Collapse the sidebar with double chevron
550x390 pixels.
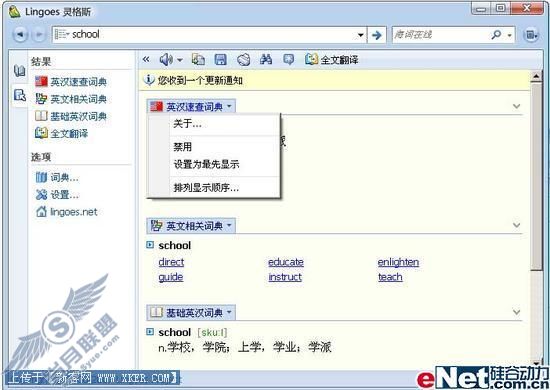click(146, 59)
